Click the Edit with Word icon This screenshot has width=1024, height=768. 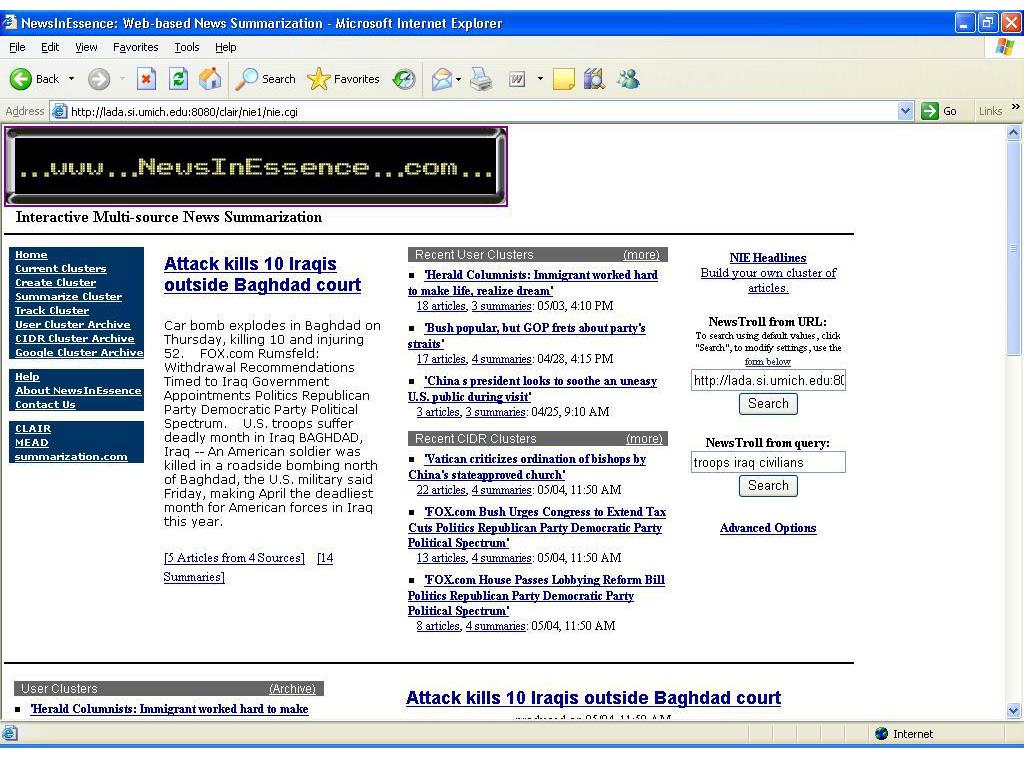(x=517, y=79)
